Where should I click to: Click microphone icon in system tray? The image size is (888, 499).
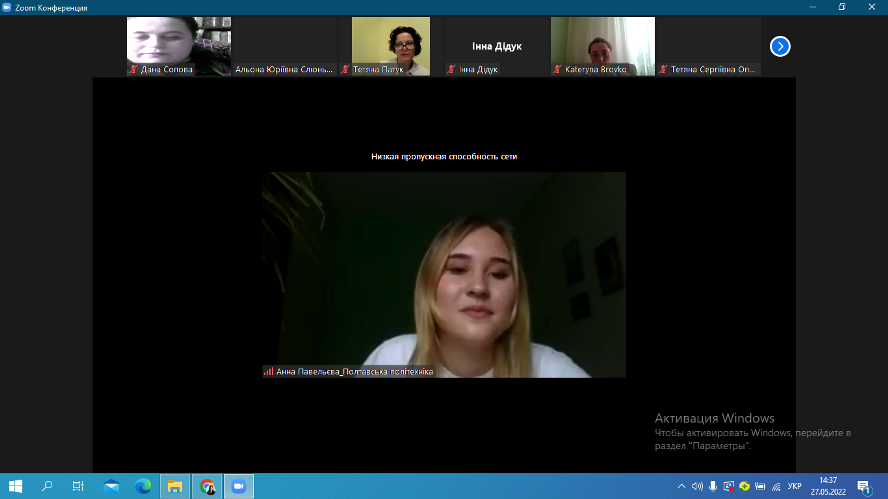click(713, 486)
